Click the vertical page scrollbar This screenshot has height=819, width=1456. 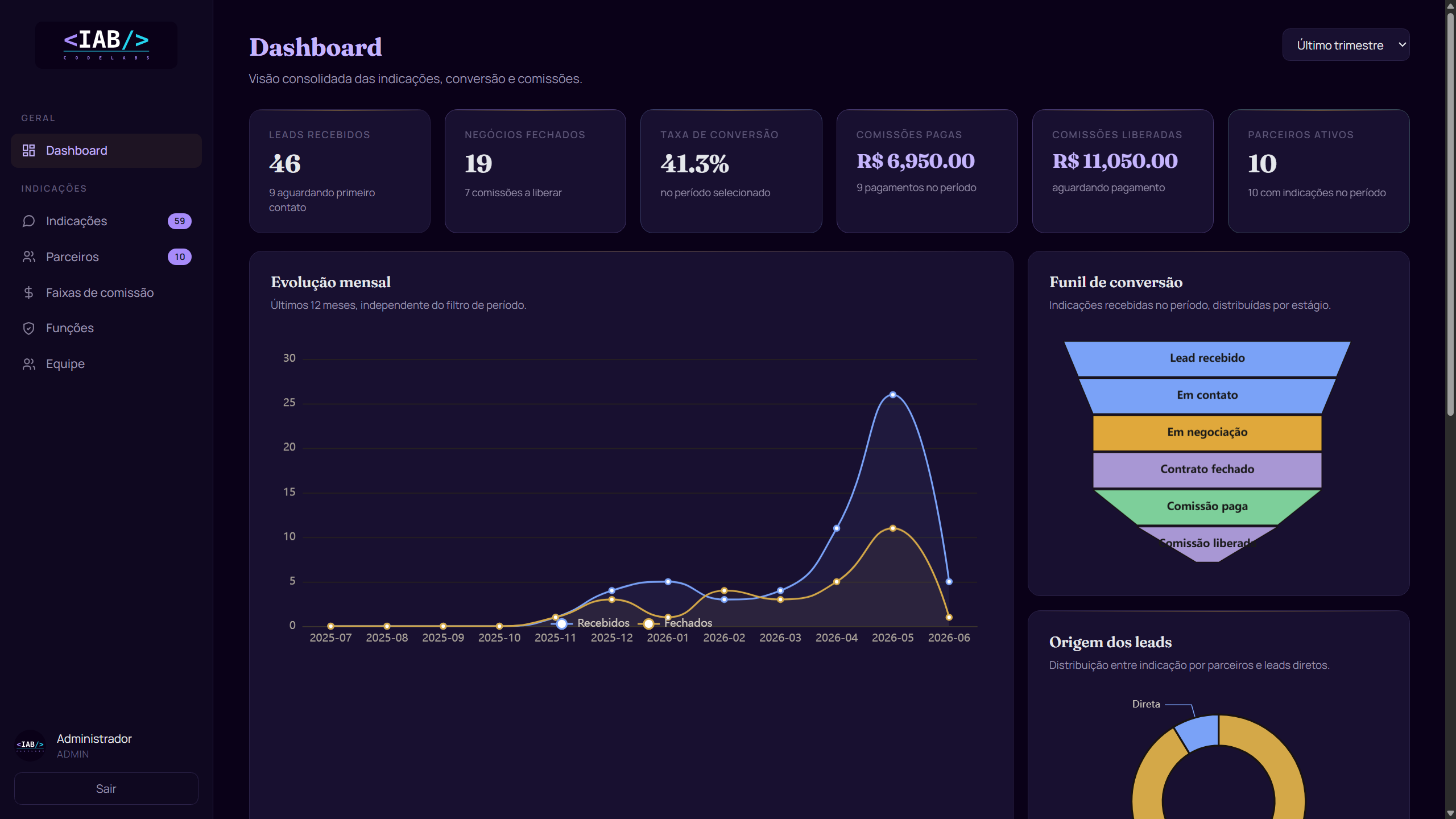(x=1450, y=214)
